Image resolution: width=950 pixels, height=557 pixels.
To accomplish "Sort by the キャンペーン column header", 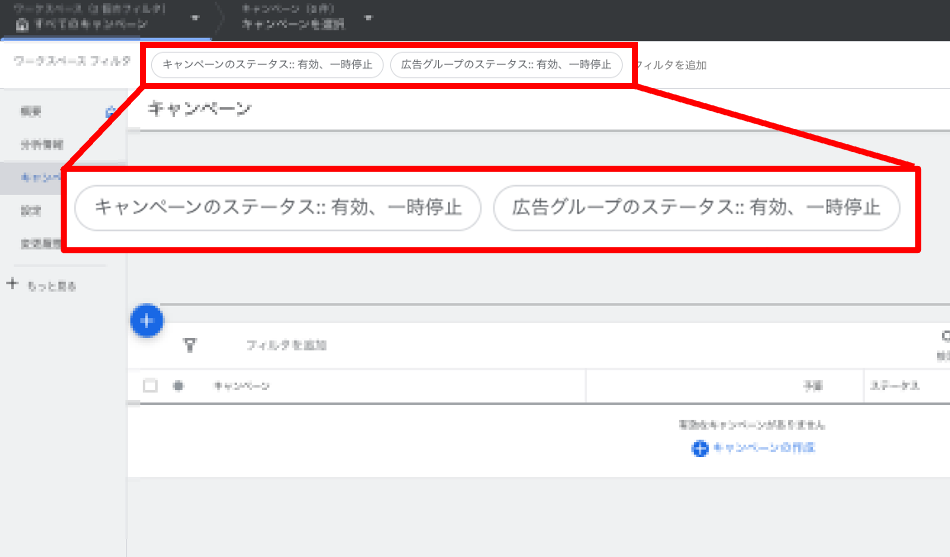I will click(x=242, y=386).
